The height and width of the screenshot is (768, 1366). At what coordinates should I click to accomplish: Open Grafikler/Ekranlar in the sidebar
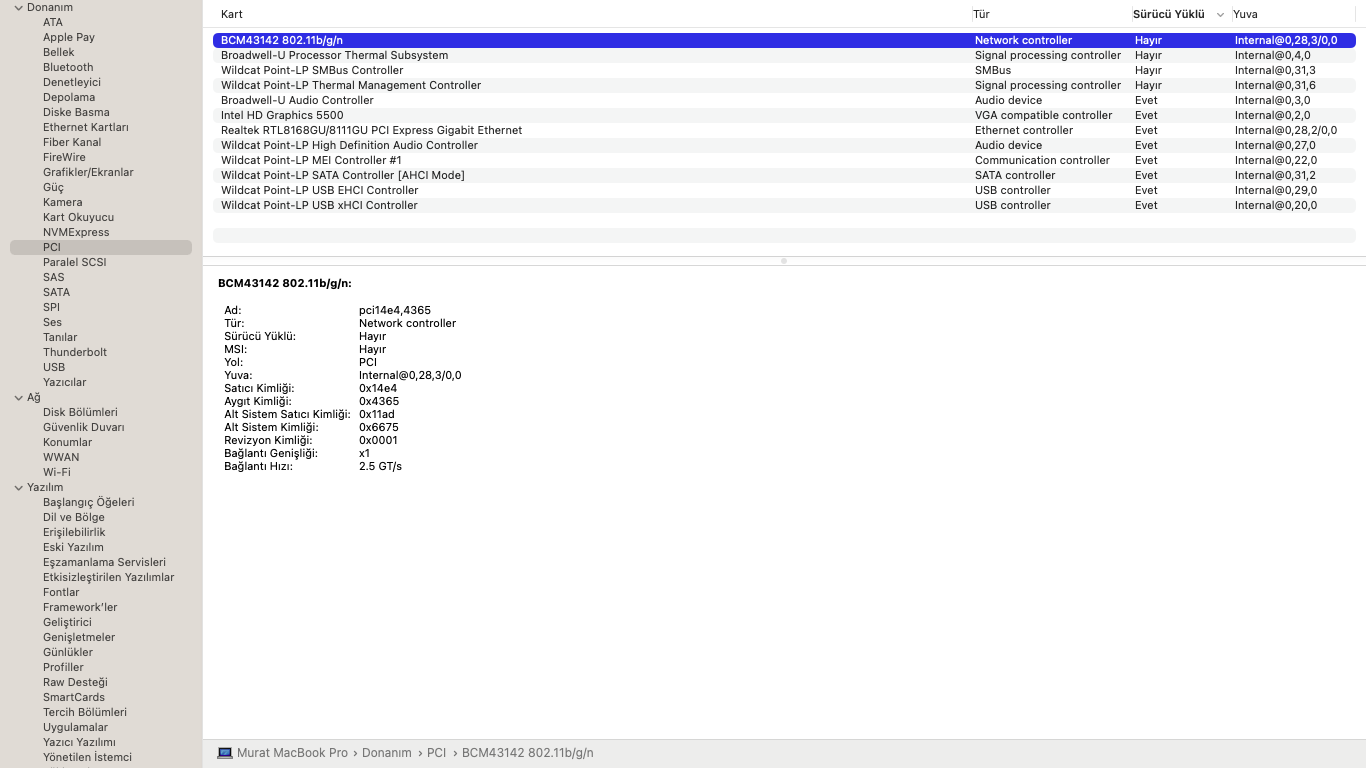coord(88,172)
